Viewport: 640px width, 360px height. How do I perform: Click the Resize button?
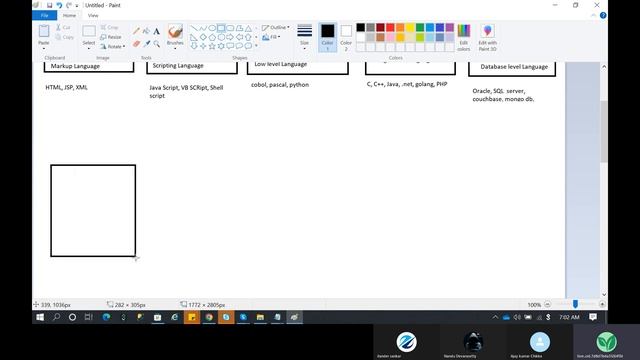coord(111,37)
